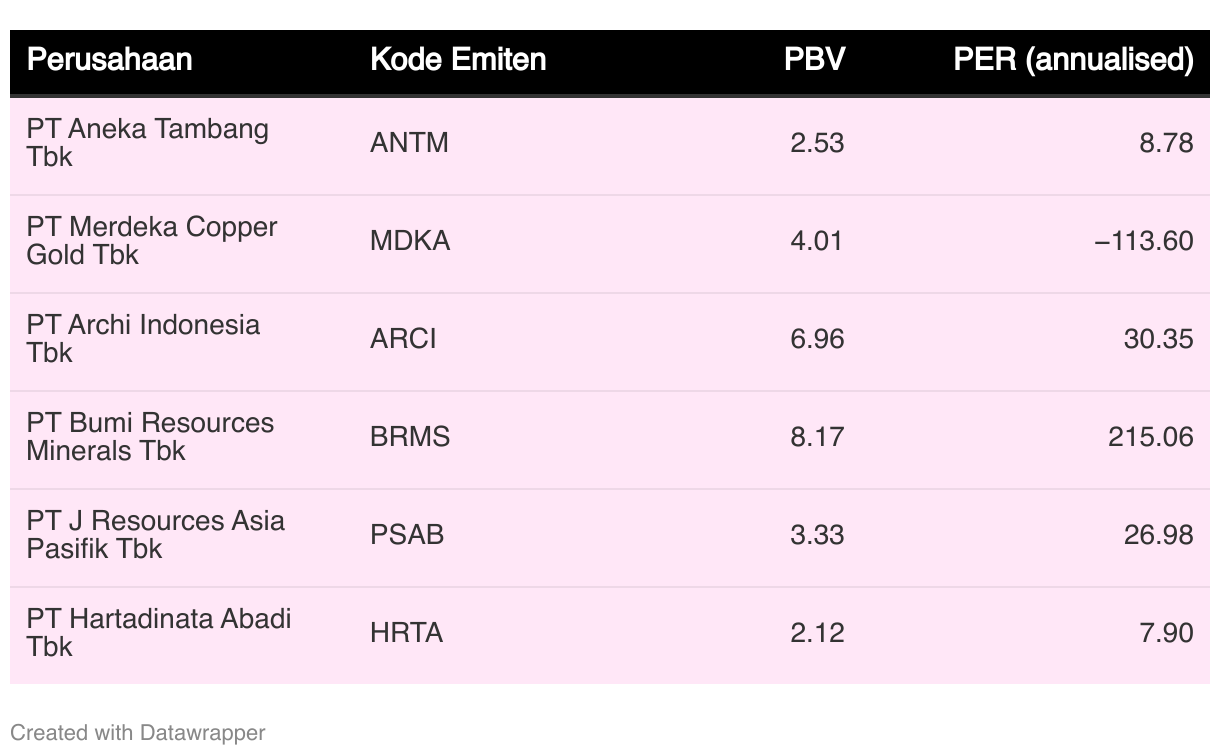The image size is (1220, 756).
Task: Click the HRTA ticker code
Action: tap(406, 633)
